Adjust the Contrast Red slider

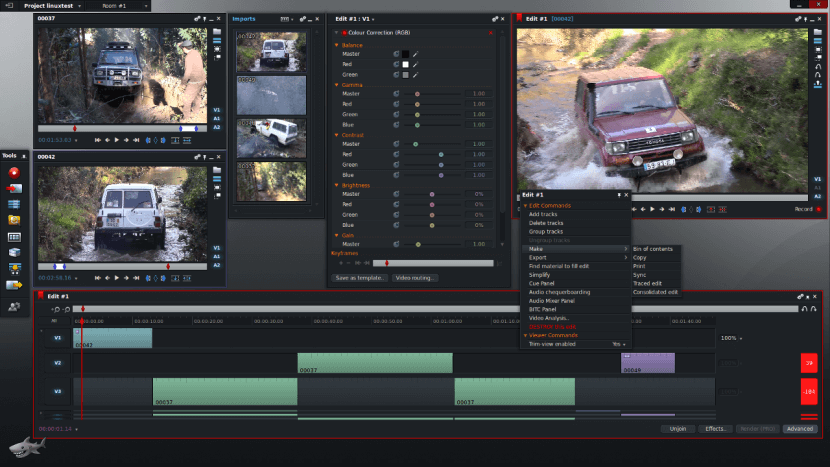(440, 155)
